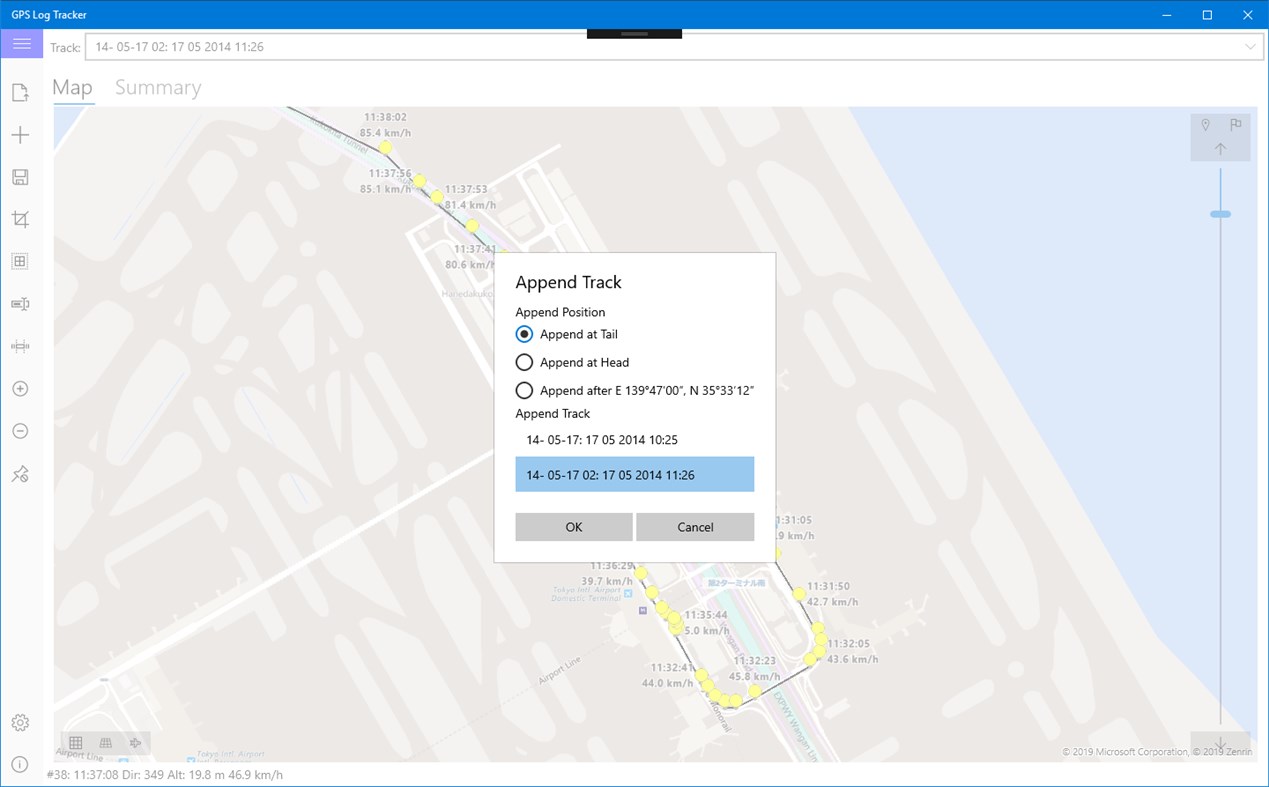This screenshot has height=787, width=1269.
Task: Cancel the Append Track dialog
Action: [x=695, y=526]
